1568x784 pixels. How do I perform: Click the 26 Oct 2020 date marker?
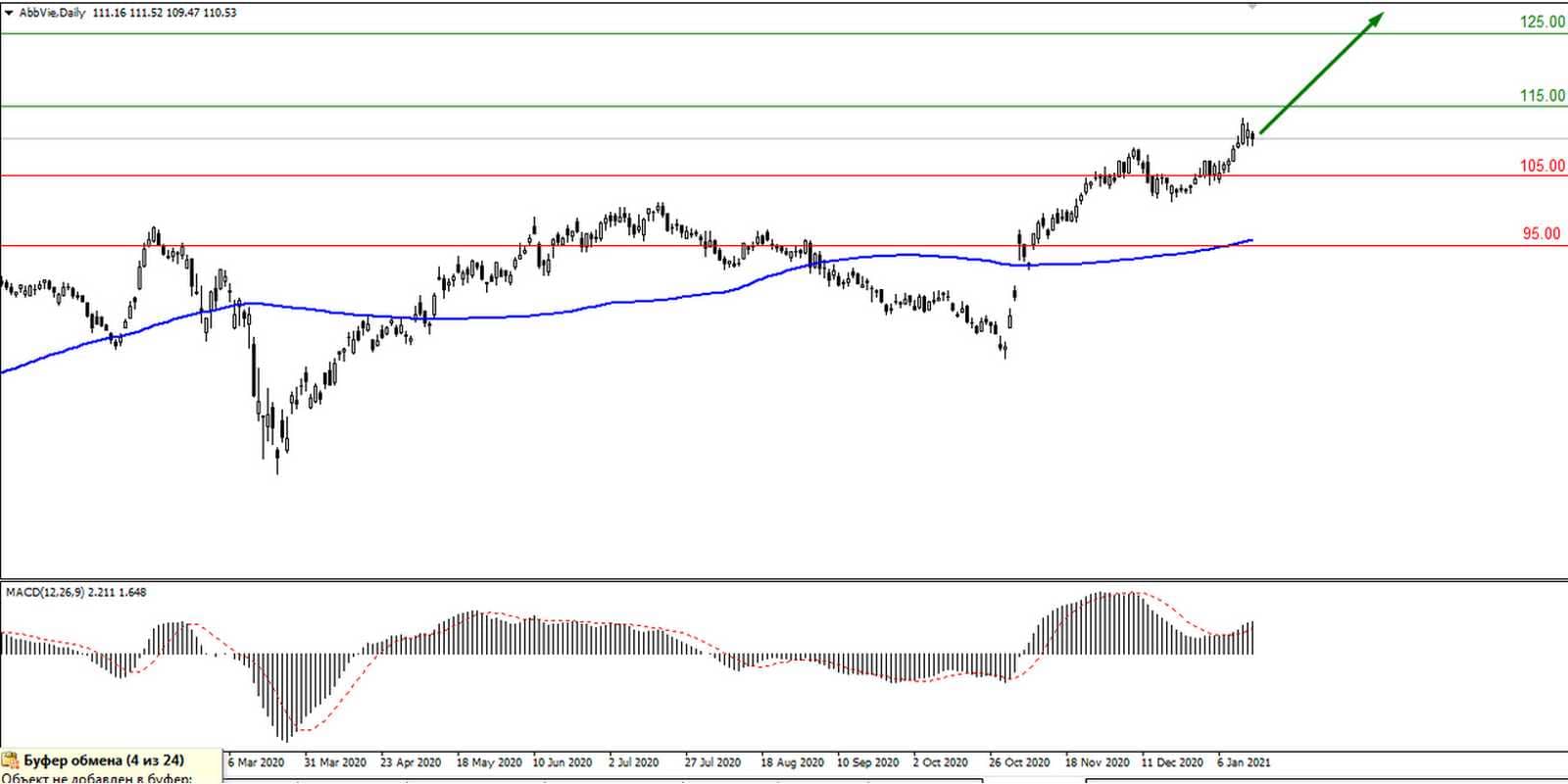click(x=1018, y=761)
